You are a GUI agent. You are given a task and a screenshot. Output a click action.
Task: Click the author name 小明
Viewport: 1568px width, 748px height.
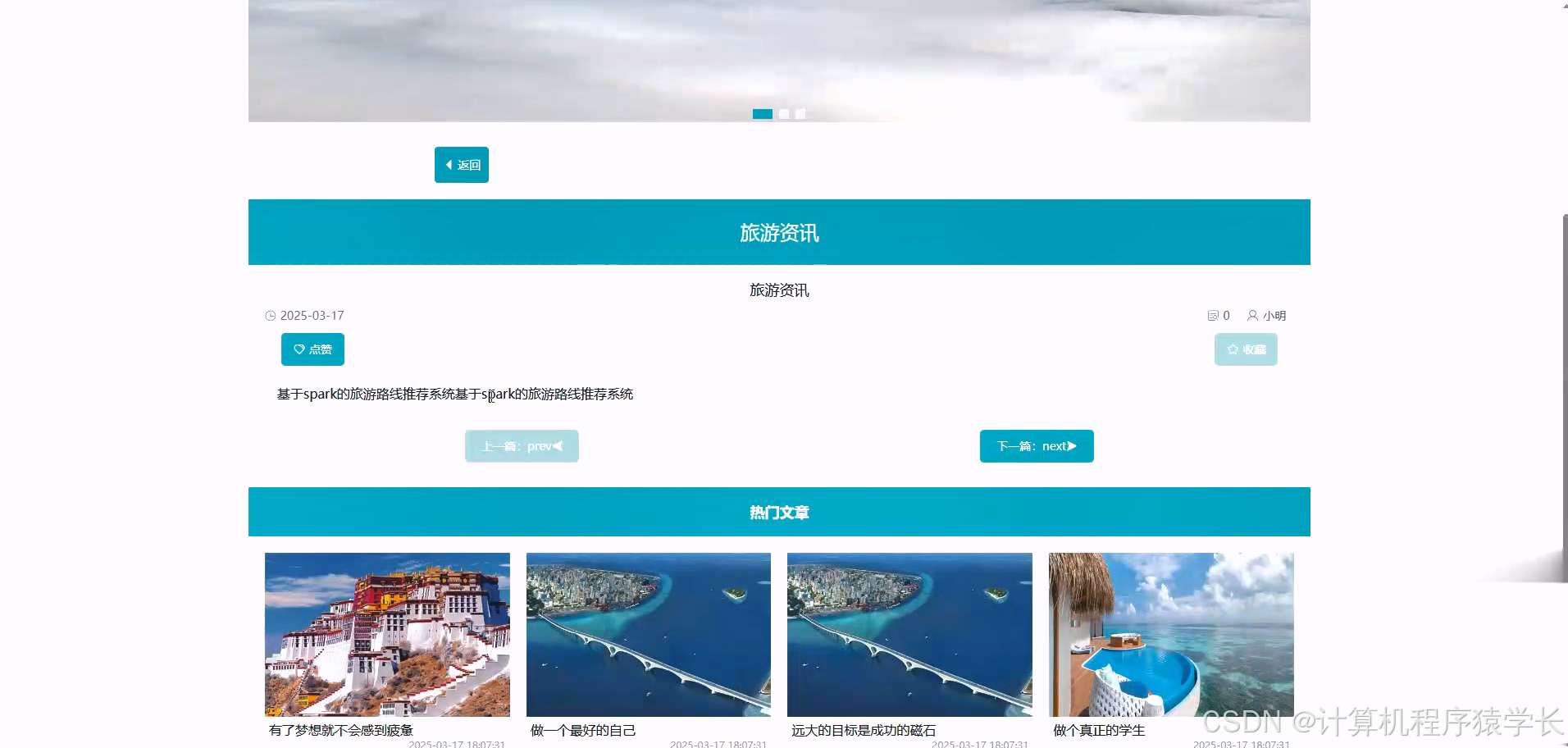[1274, 316]
